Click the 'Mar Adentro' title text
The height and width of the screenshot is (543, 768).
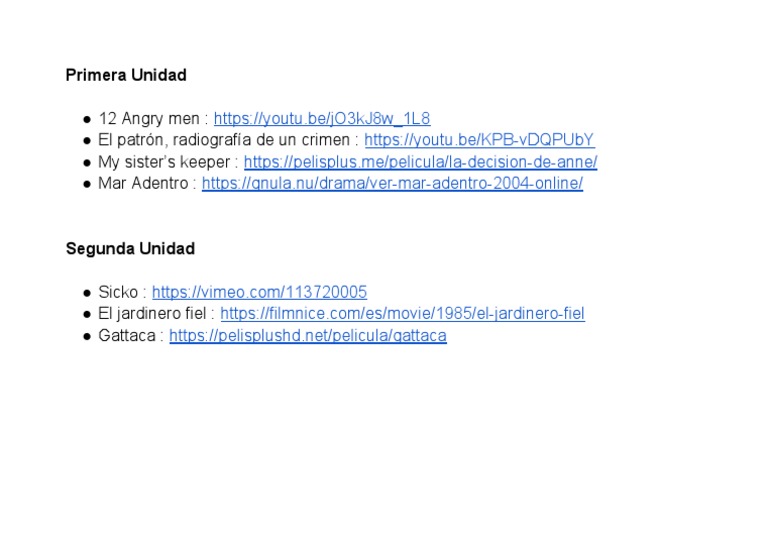click(143, 183)
